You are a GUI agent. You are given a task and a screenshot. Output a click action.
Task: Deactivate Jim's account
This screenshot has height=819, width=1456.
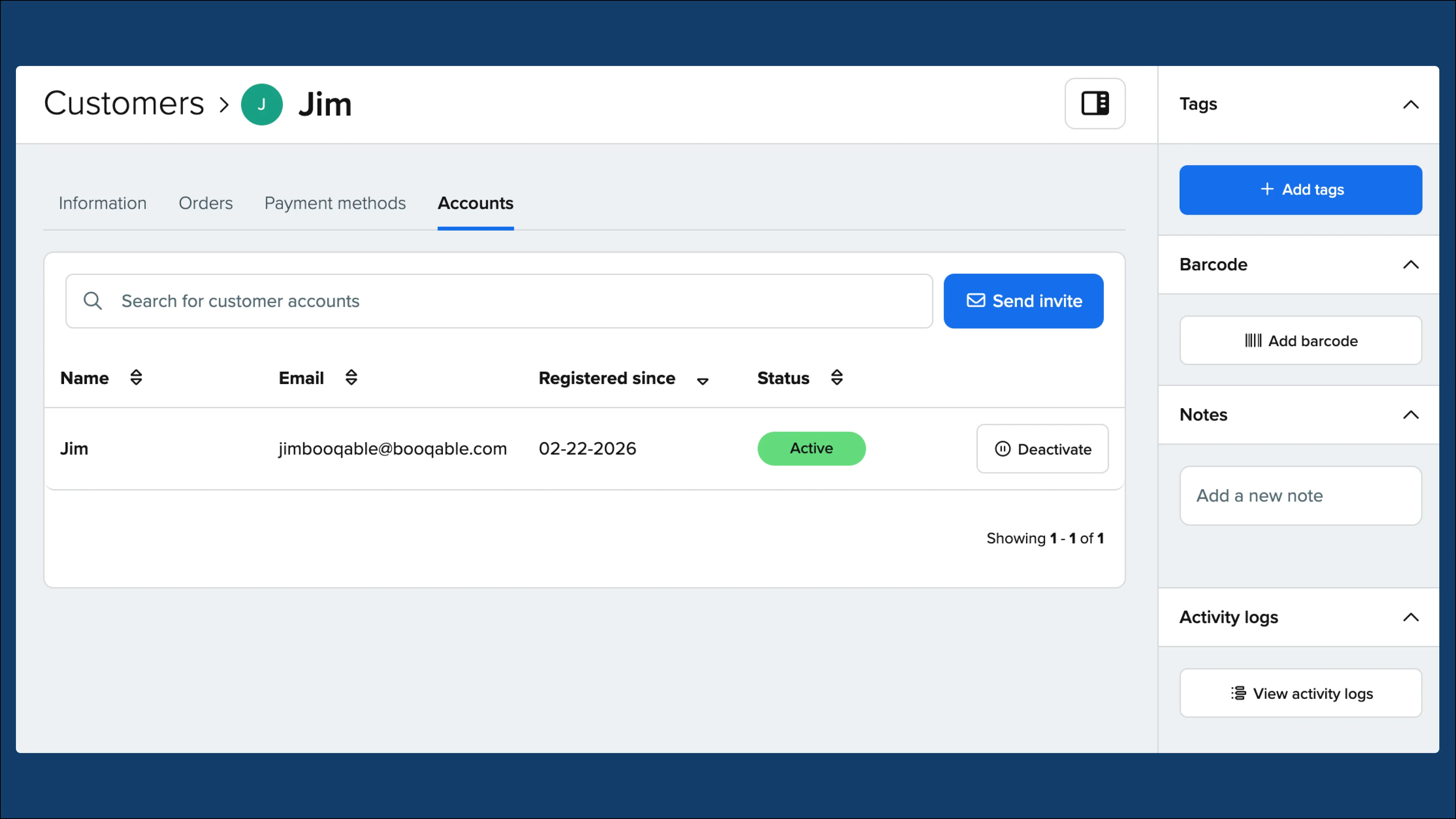coord(1042,449)
